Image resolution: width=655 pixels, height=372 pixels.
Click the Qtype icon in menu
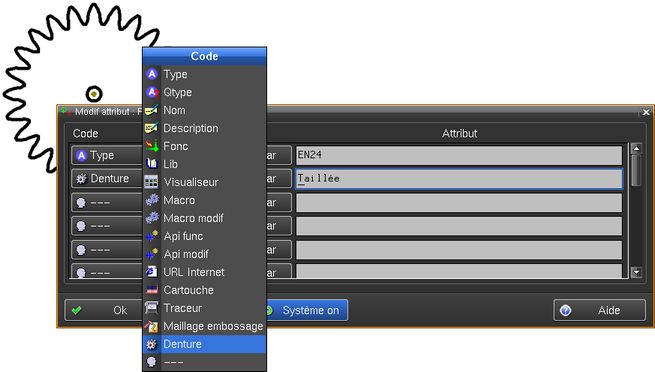click(x=152, y=92)
